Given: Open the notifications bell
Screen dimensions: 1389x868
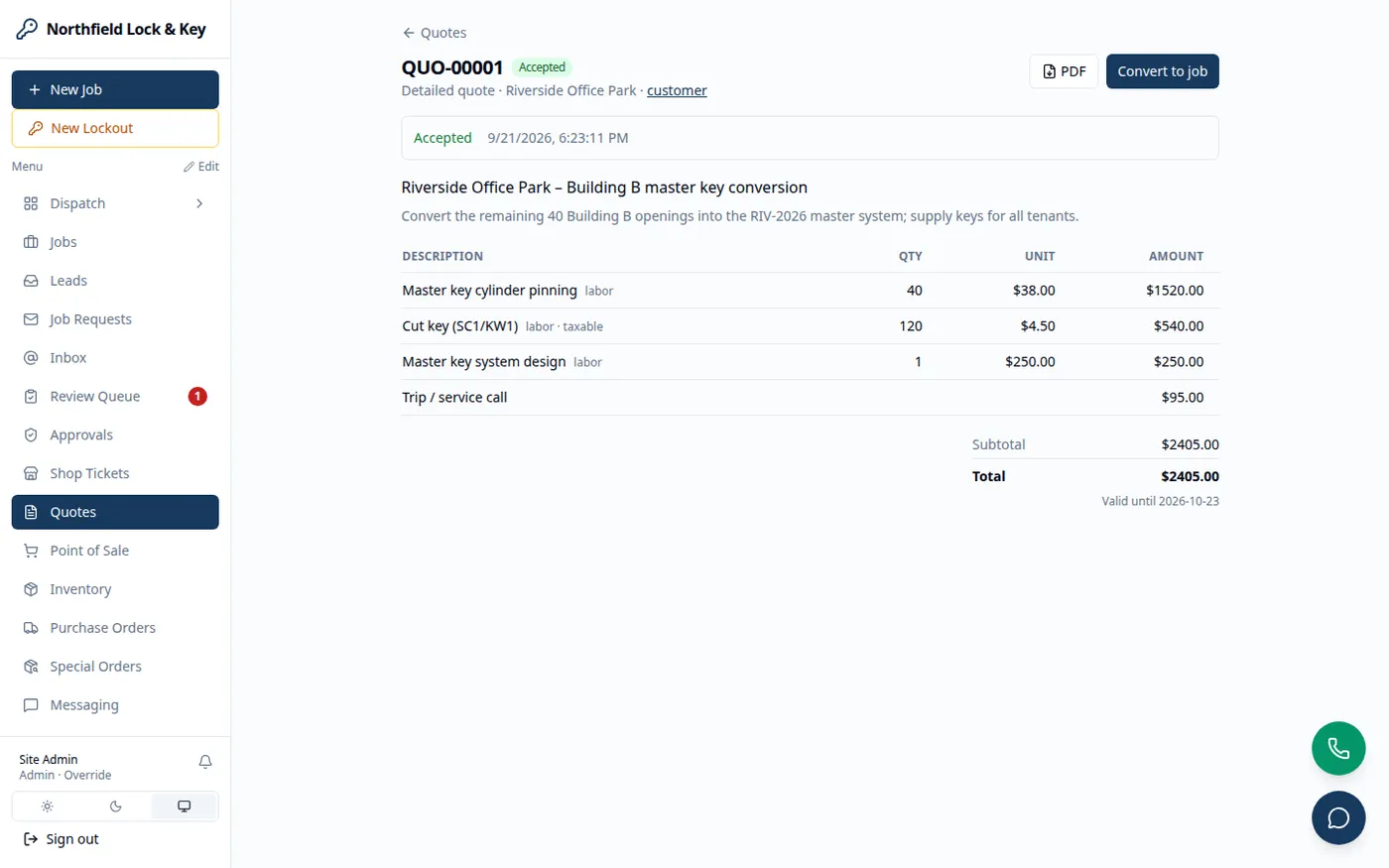Looking at the screenshot, I should [x=205, y=762].
